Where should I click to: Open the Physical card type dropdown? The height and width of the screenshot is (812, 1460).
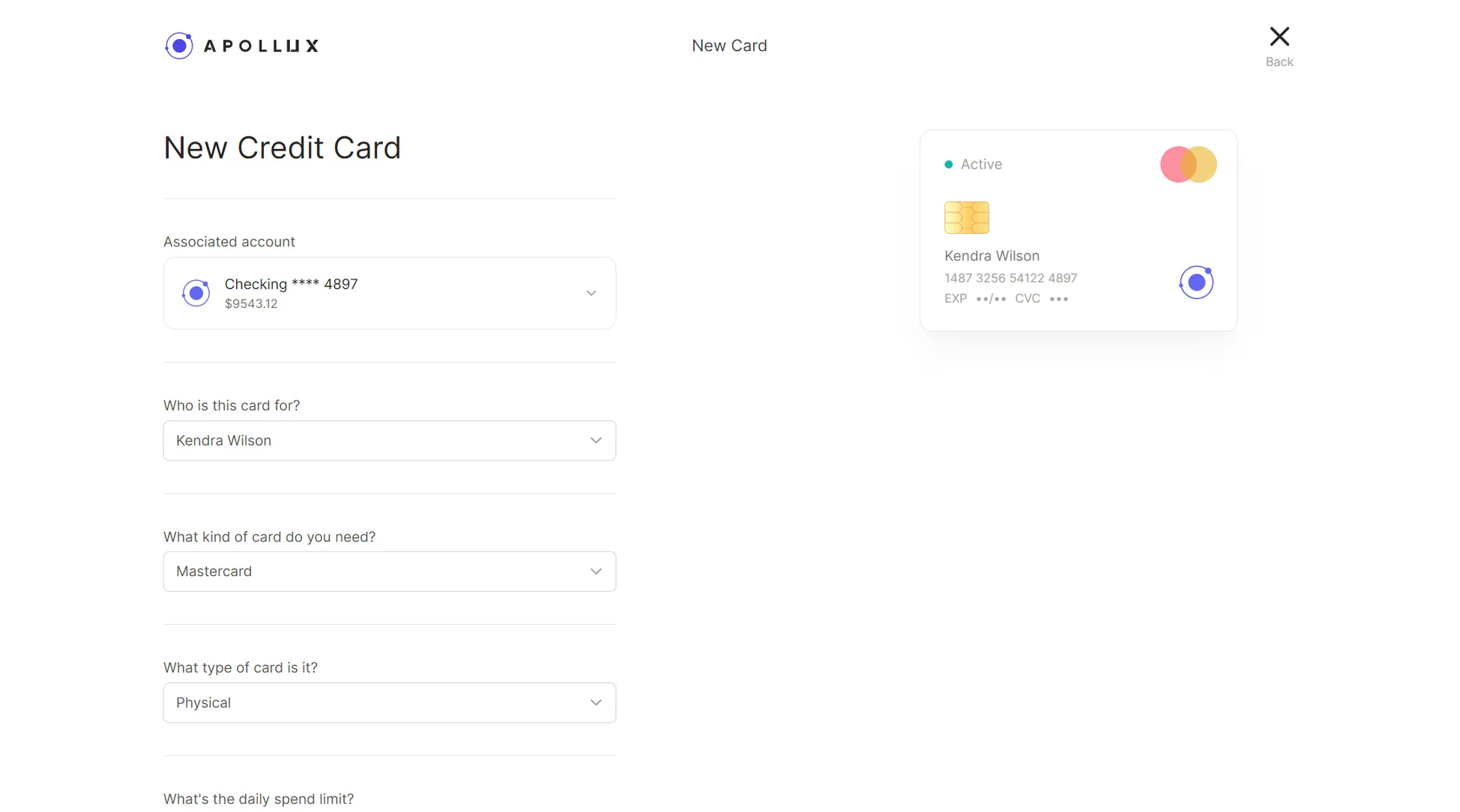tap(390, 703)
